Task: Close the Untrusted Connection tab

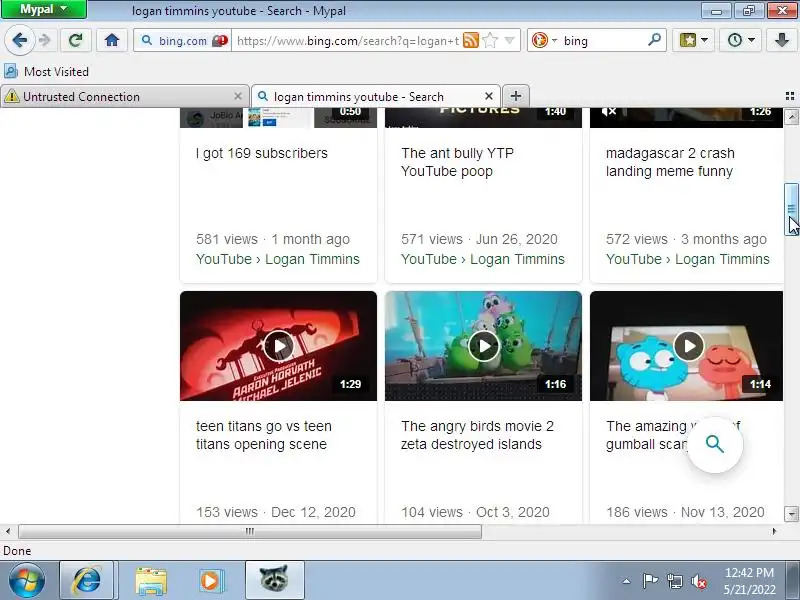Action: click(x=238, y=96)
